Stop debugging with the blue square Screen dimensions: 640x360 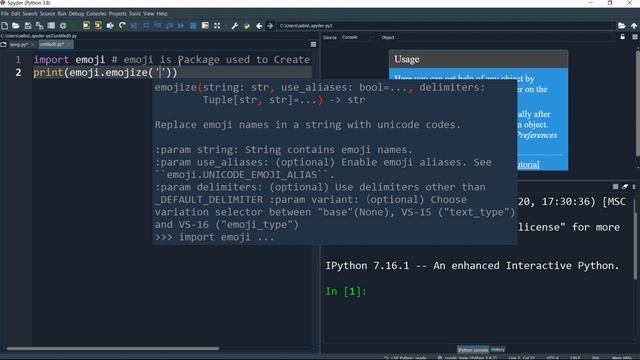[x=193, y=26]
